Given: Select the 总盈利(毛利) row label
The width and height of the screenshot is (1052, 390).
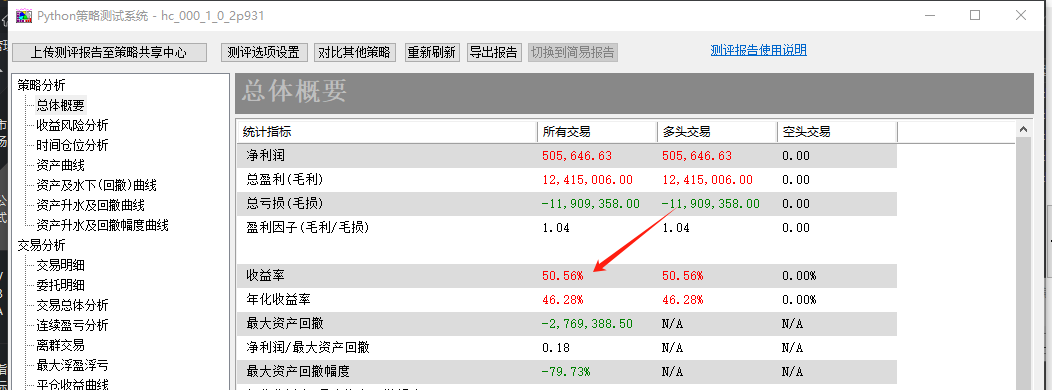Looking at the screenshot, I should 285,180.
